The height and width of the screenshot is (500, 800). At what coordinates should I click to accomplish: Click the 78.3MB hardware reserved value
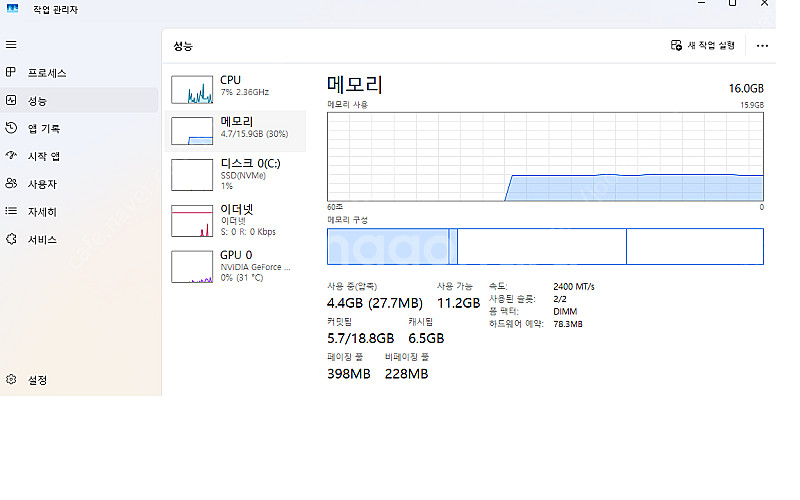(x=568, y=324)
